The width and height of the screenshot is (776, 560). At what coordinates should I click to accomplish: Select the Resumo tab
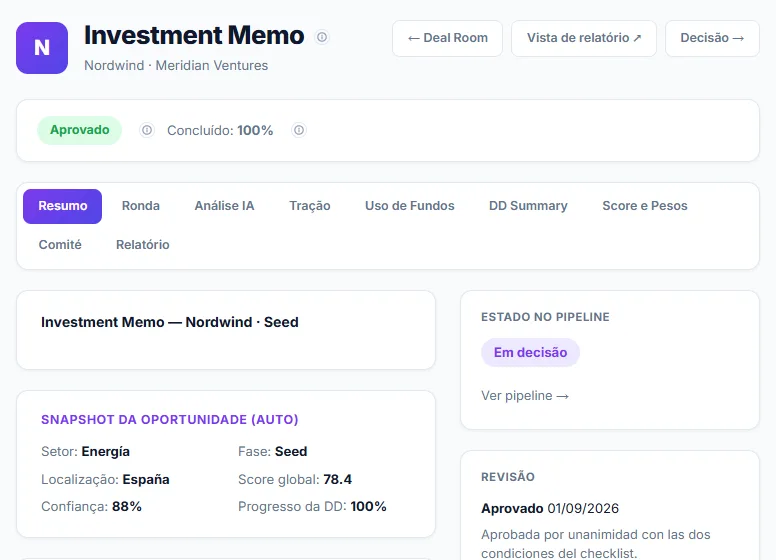click(x=62, y=206)
